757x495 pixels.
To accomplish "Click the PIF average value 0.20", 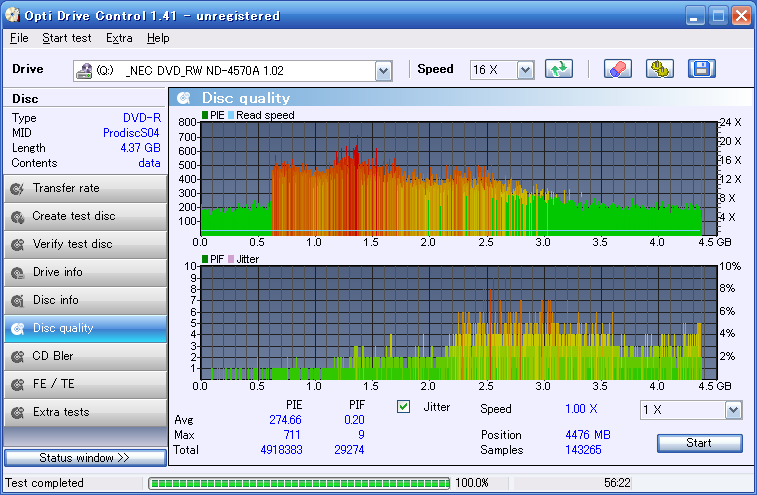I will pos(354,420).
